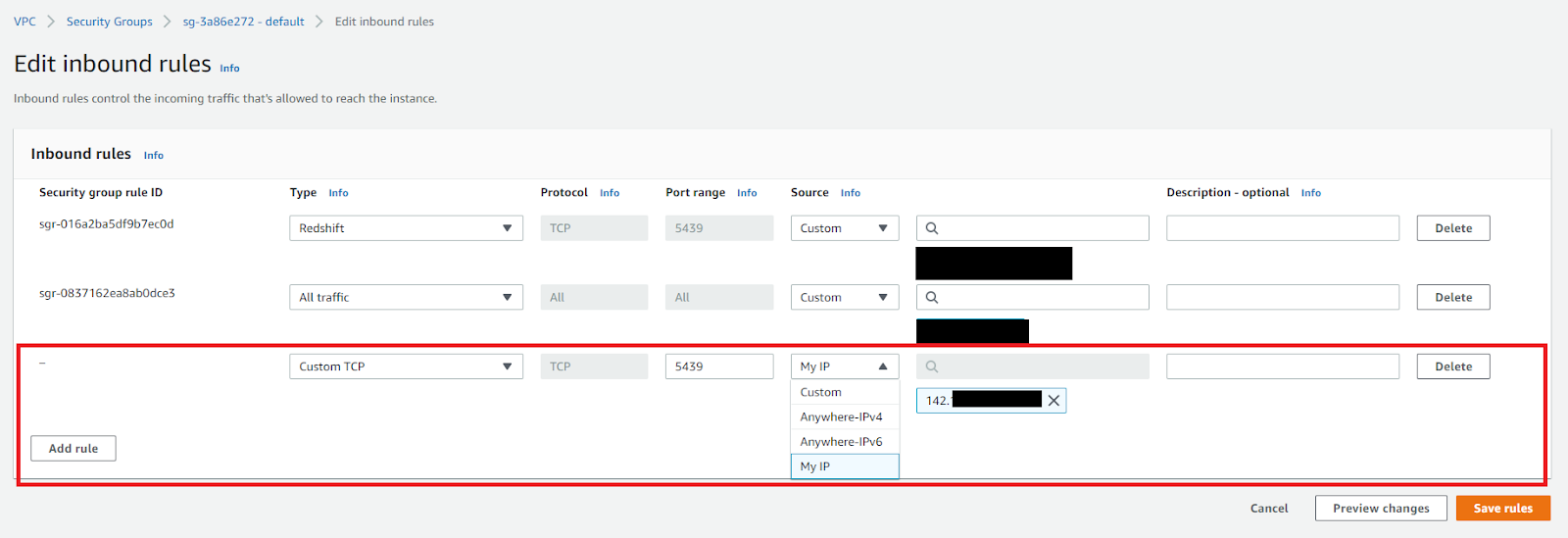Open the All traffic type dropdown
Screen dimensions: 1568x538
406,298
